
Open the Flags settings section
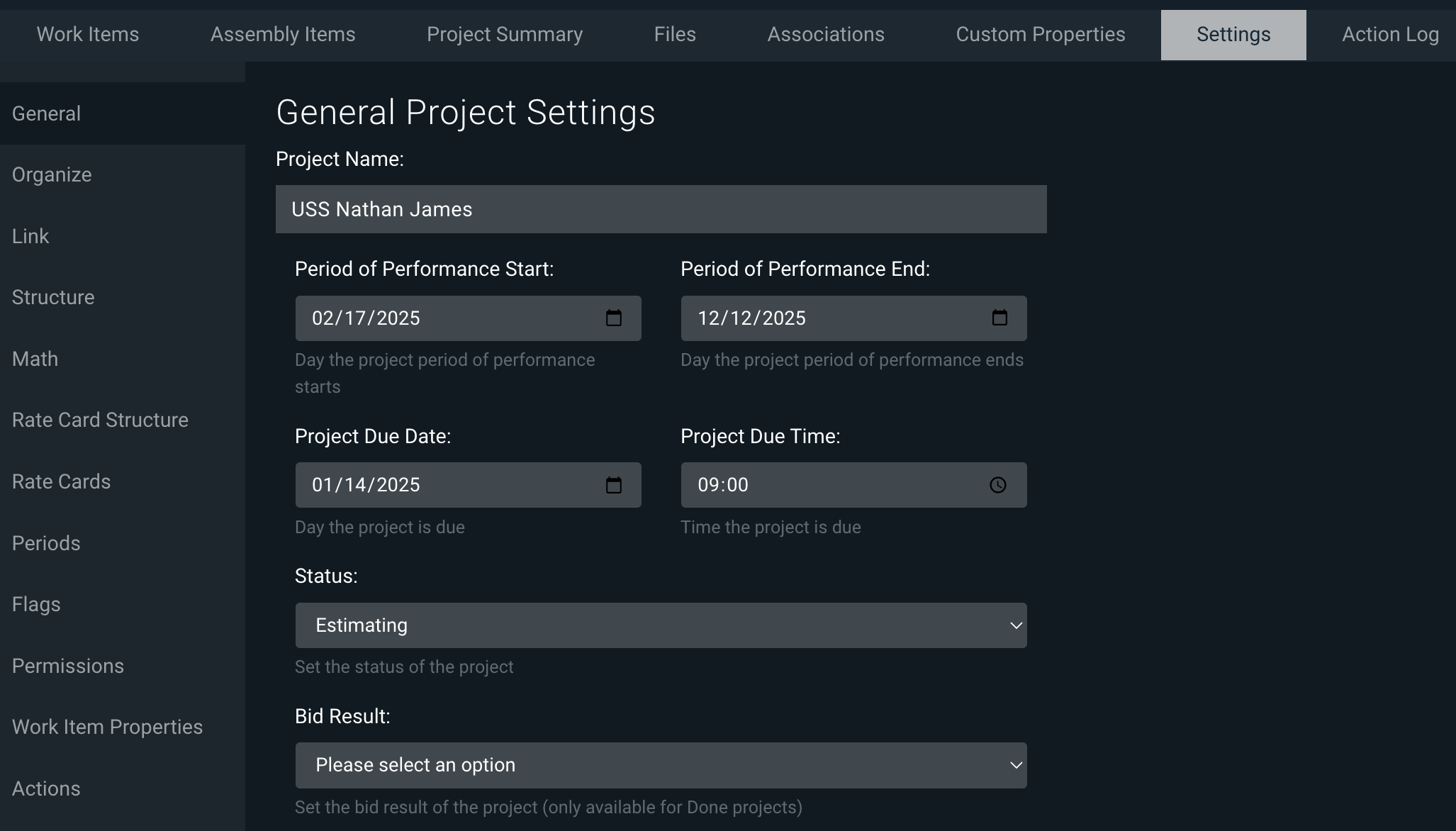(x=36, y=605)
